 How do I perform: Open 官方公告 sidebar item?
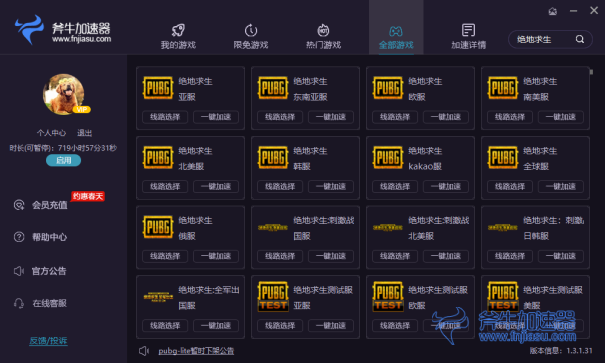point(49,271)
